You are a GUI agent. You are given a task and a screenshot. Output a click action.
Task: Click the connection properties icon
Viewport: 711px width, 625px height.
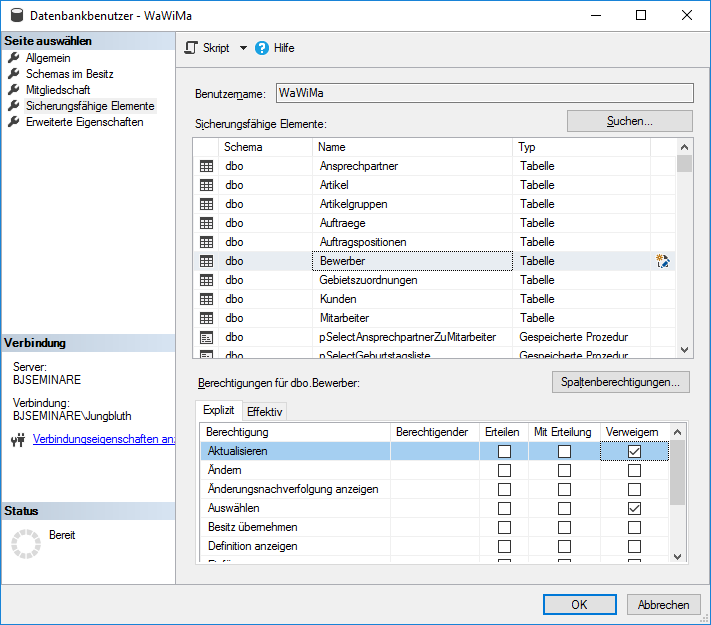point(17,439)
